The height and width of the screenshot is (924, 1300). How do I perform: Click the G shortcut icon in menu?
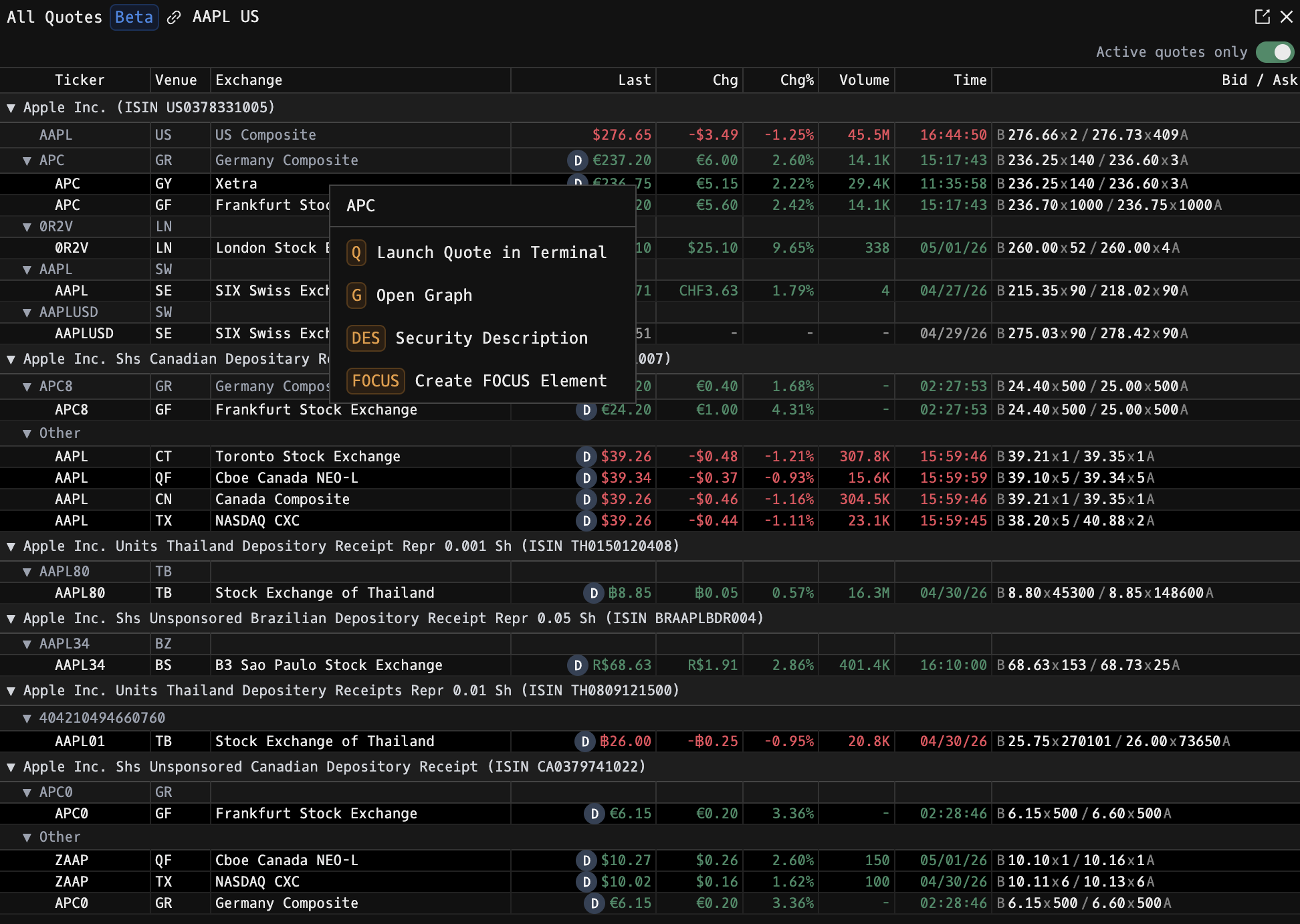356,296
